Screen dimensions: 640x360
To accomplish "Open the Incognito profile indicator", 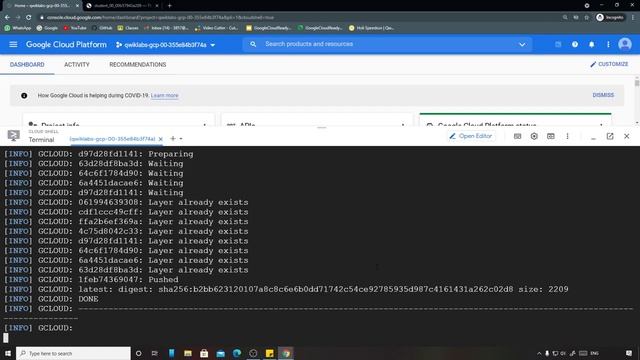I will coord(610,17).
